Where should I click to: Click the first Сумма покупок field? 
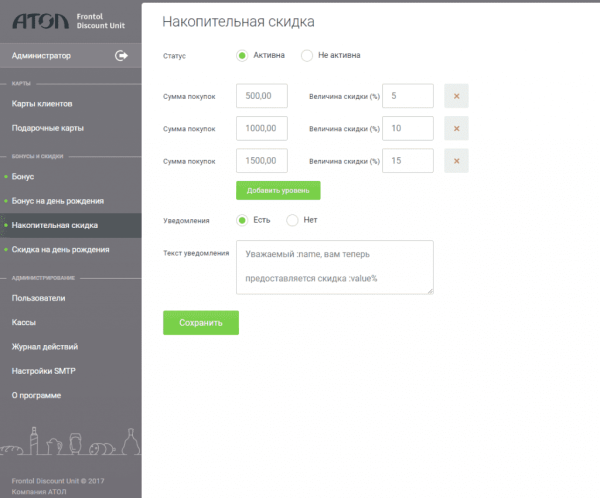[262, 96]
